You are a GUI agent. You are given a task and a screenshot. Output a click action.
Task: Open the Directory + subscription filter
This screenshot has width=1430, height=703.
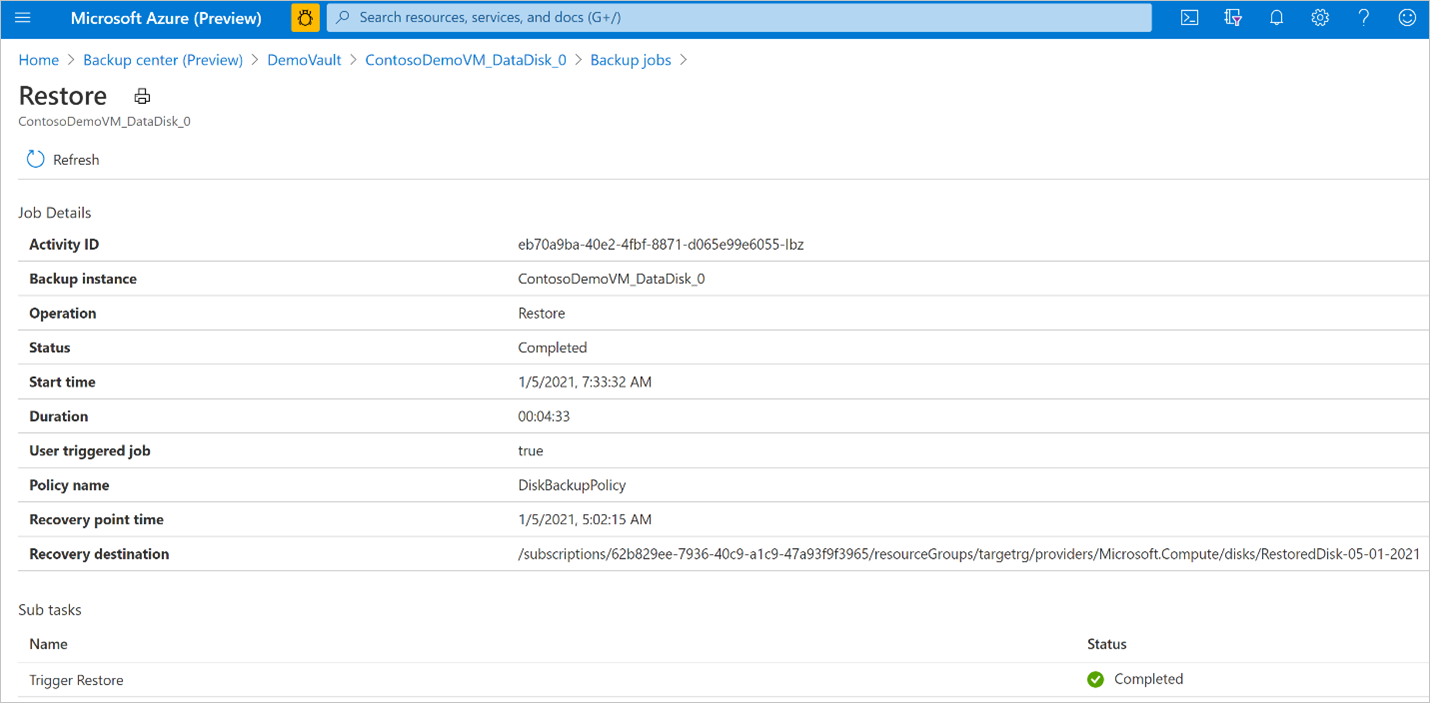(x=1232, y=17)
